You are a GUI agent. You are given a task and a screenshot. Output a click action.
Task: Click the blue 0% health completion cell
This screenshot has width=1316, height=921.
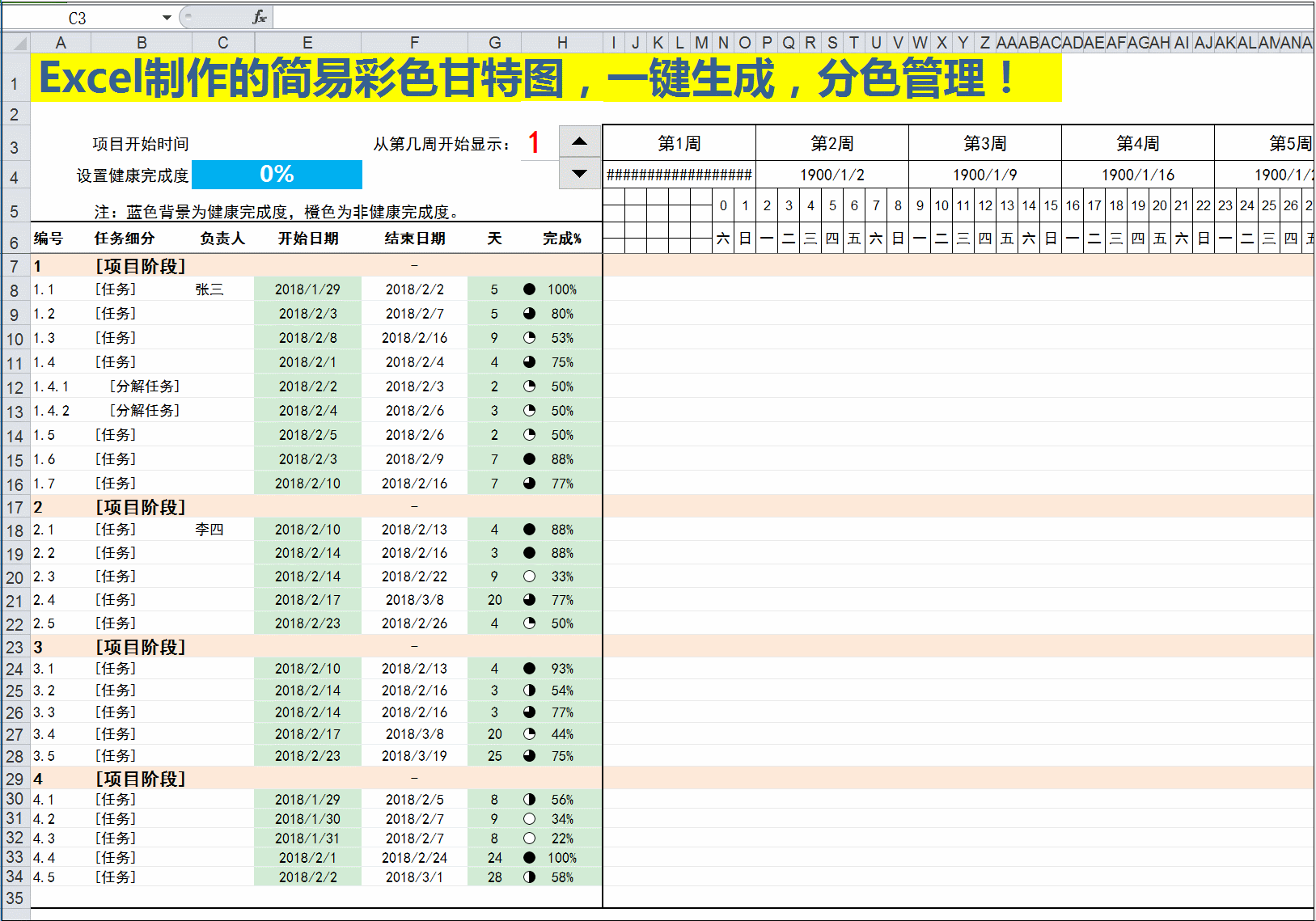pos(277,174)
